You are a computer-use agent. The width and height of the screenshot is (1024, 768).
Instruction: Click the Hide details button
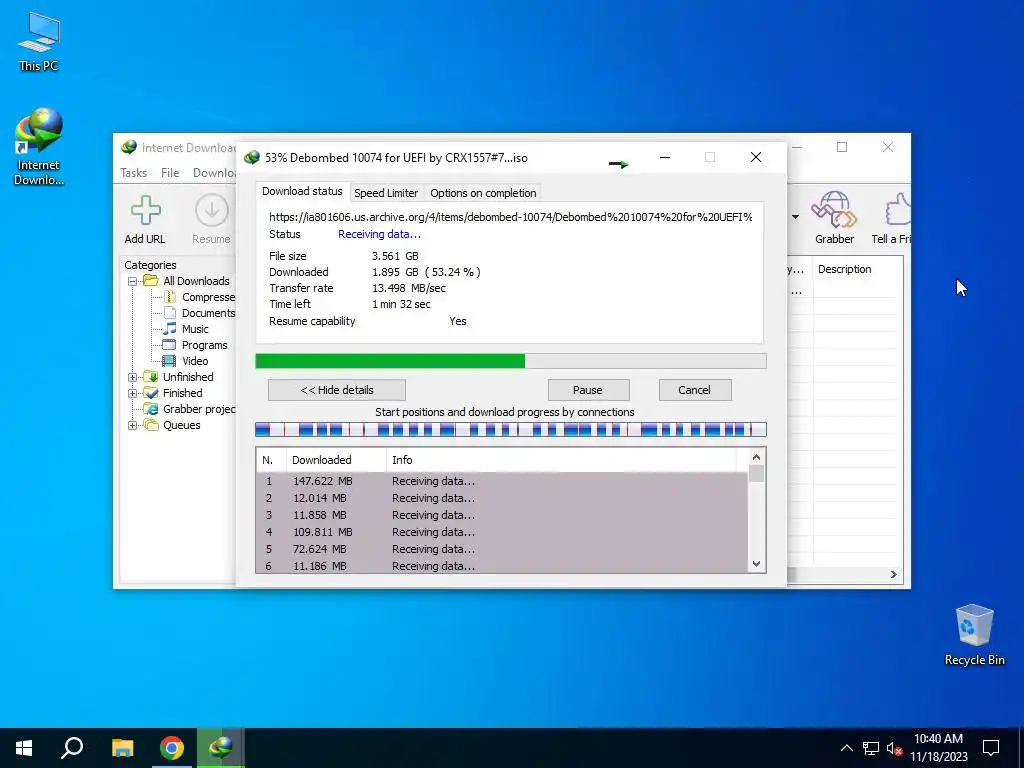coord(337,390)
